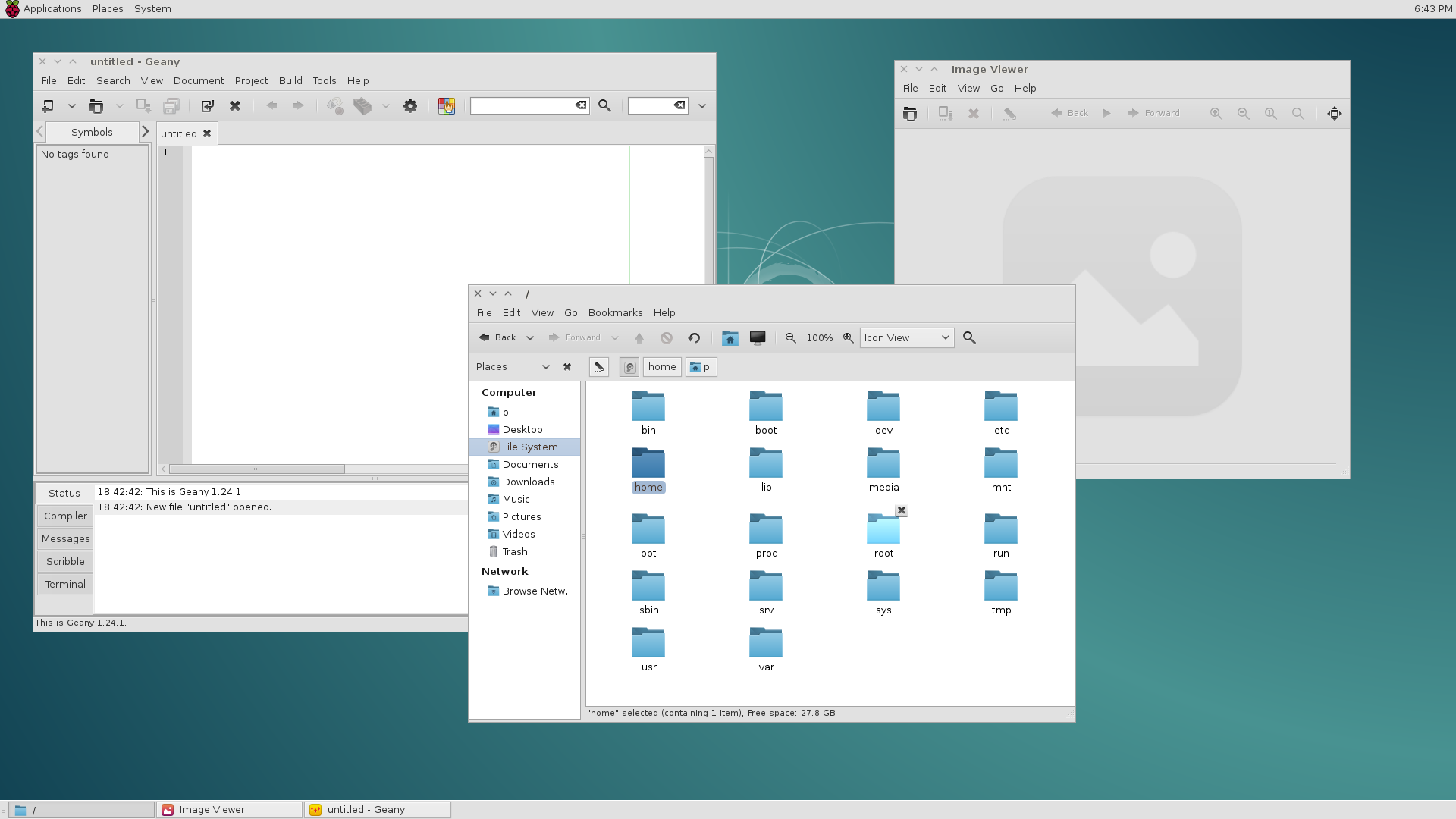The image size is (1456, 819).
Task: Switch to the Compiler tab in Geany
Action: pyautogui.click(x=65, y=516)
